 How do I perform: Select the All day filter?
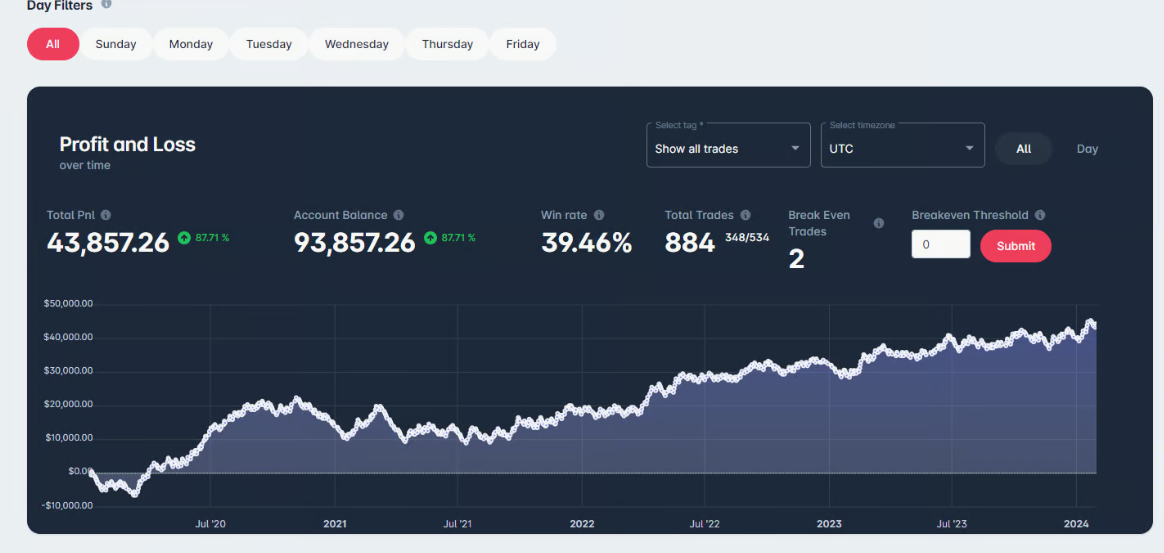click(53, 44)
